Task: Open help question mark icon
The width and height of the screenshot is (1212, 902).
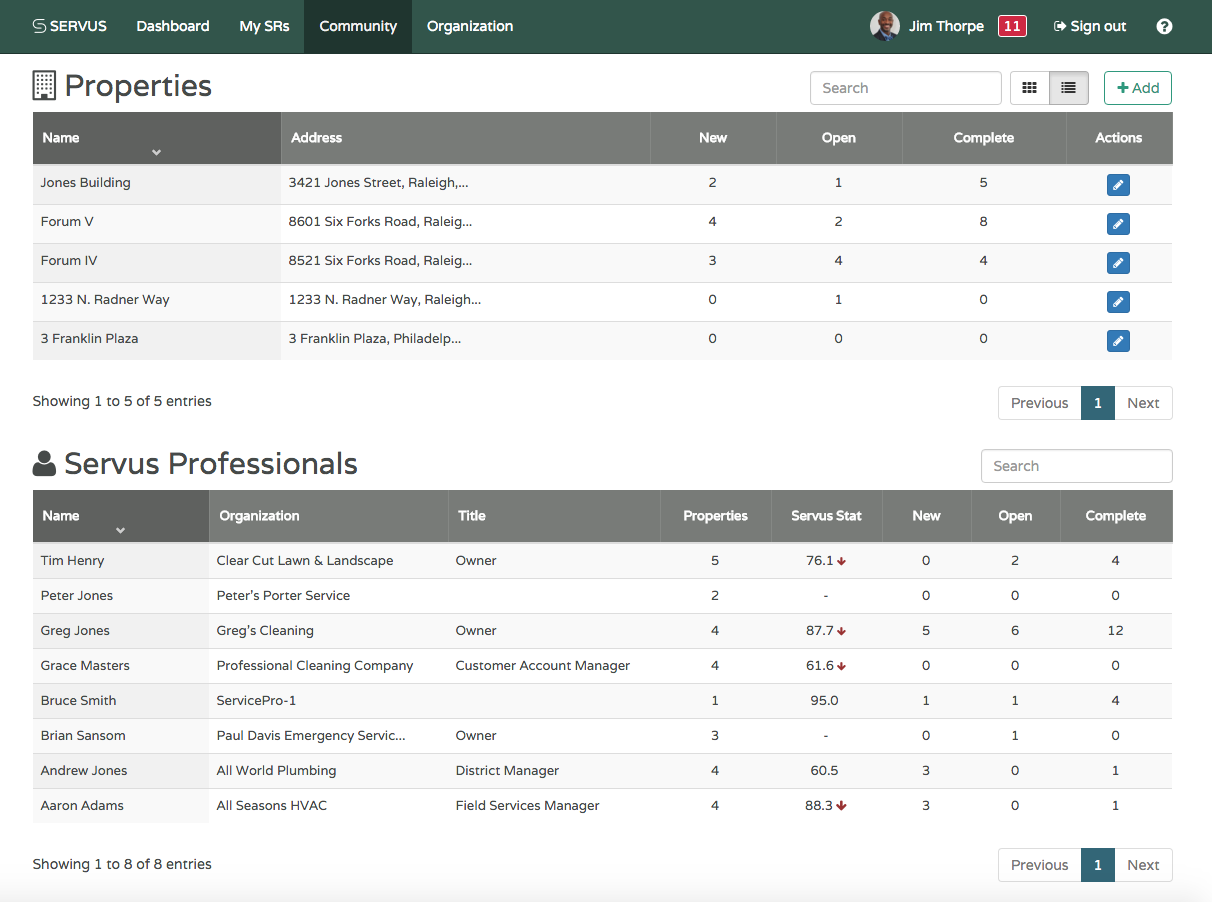Action: 1164,27
